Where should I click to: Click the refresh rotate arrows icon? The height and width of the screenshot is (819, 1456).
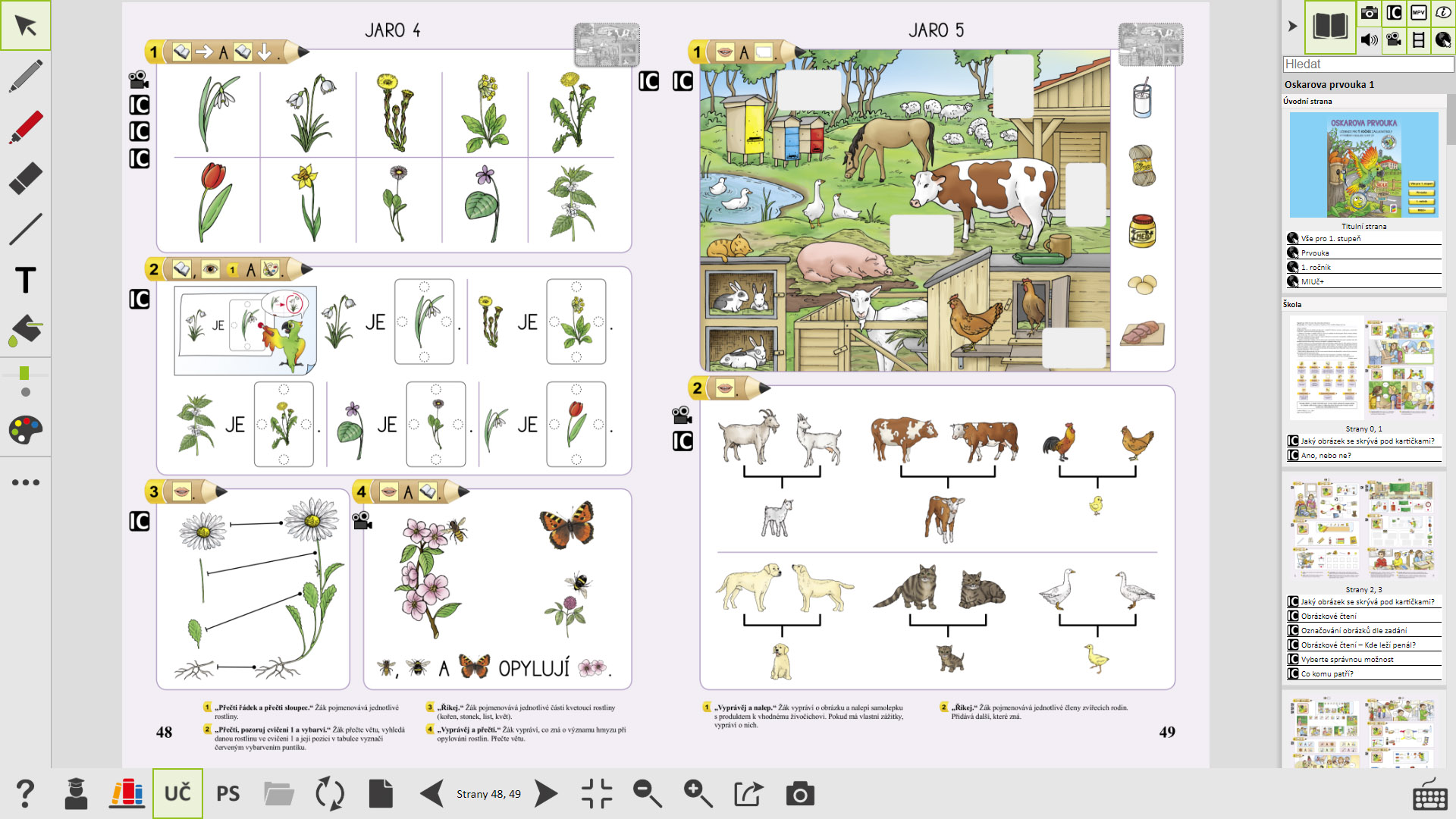(x=330, y=794)
